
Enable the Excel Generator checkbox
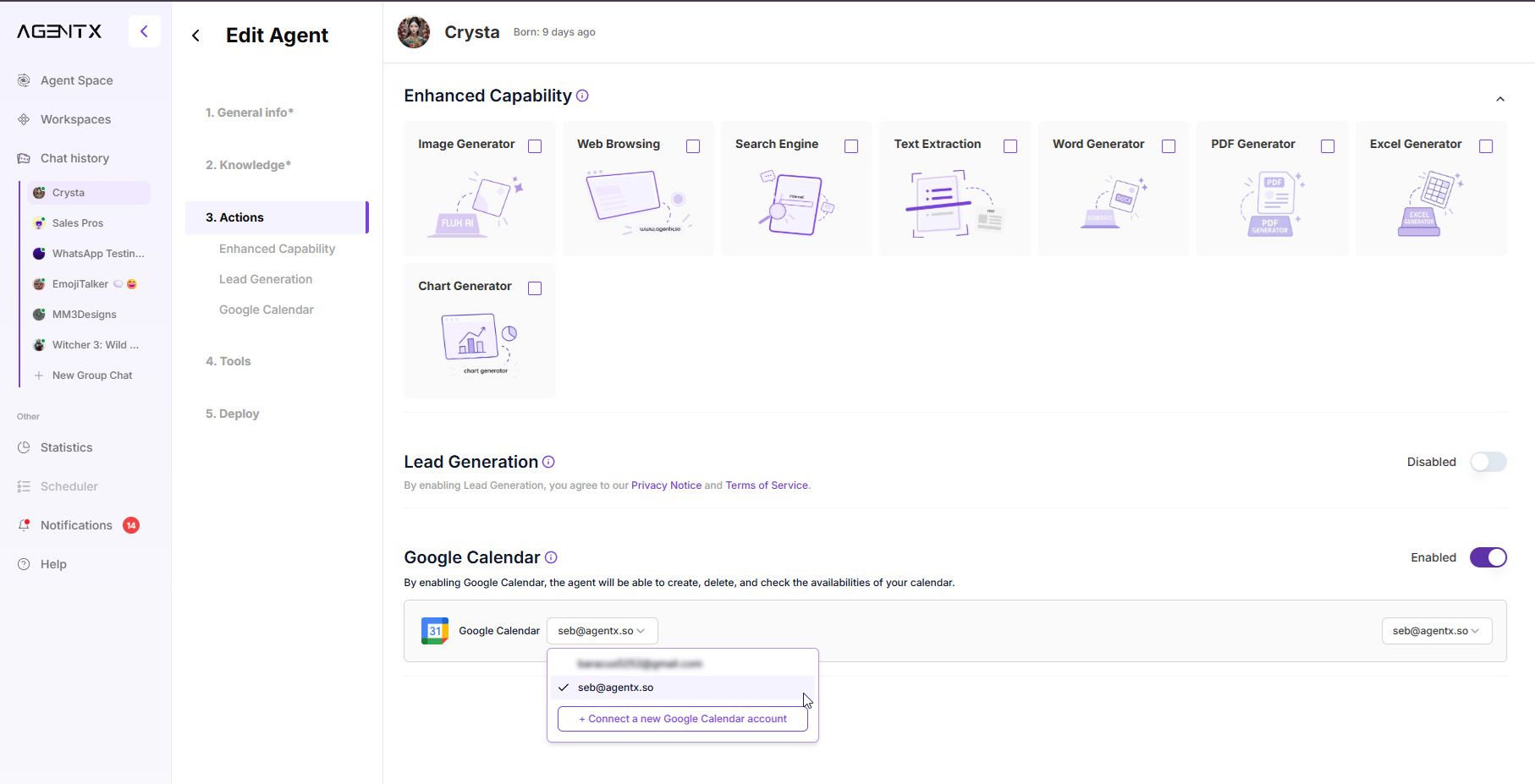pos(1486,146)
